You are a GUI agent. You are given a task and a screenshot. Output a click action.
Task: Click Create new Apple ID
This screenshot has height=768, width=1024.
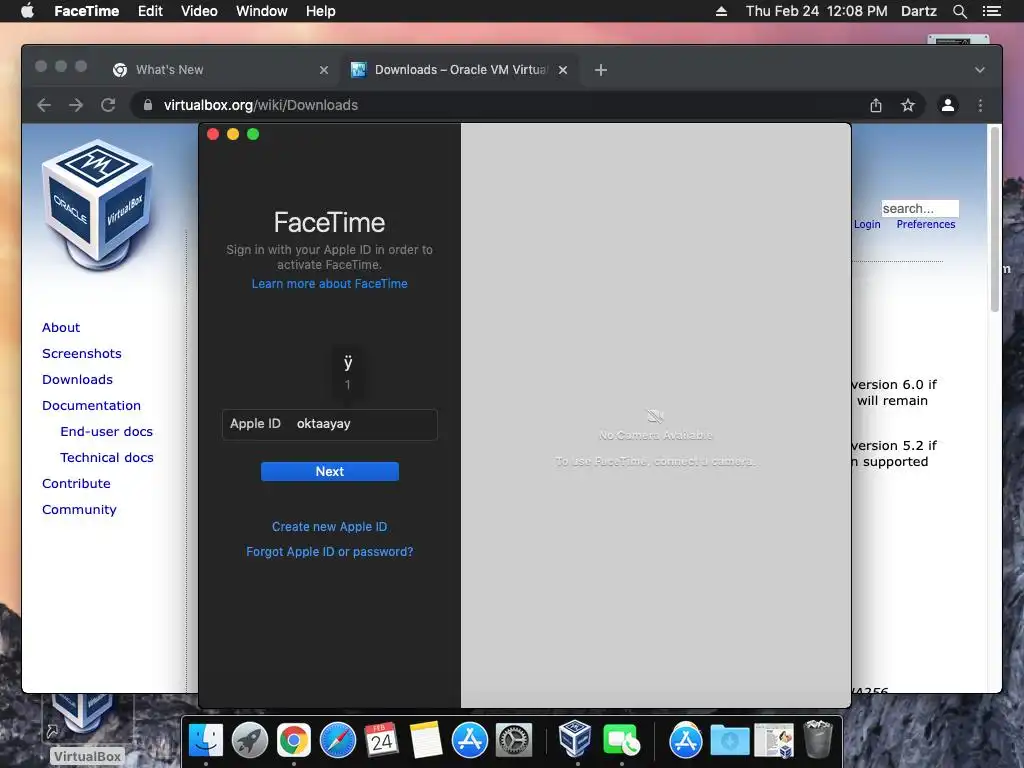tap(329, 526)
